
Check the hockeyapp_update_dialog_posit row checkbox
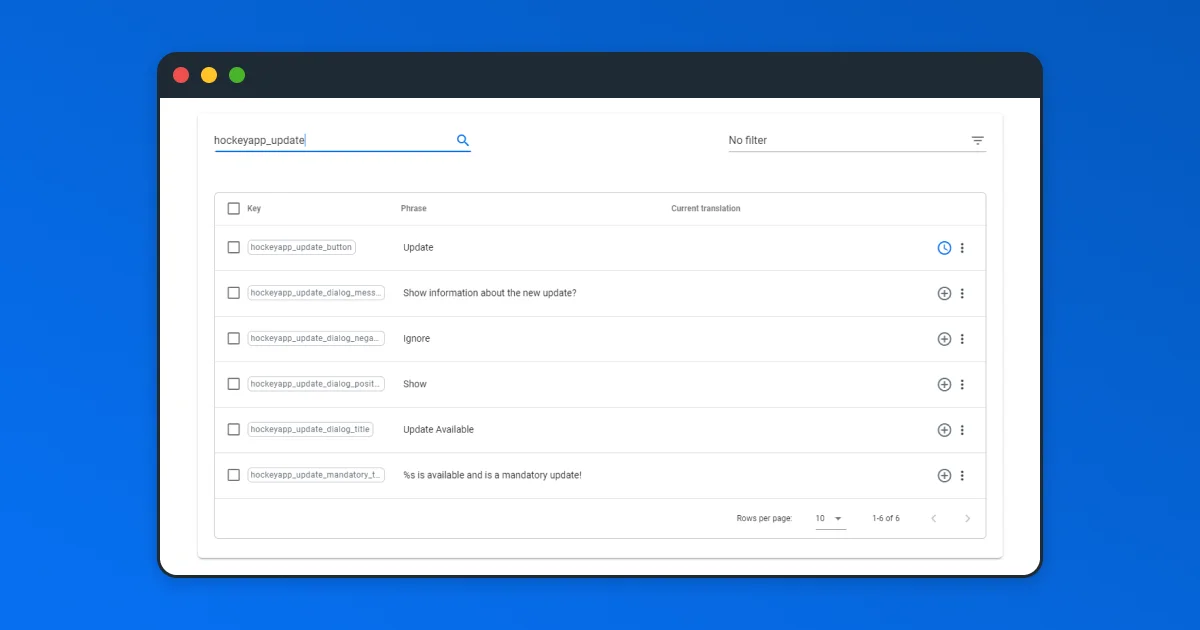tap(234, 384)
